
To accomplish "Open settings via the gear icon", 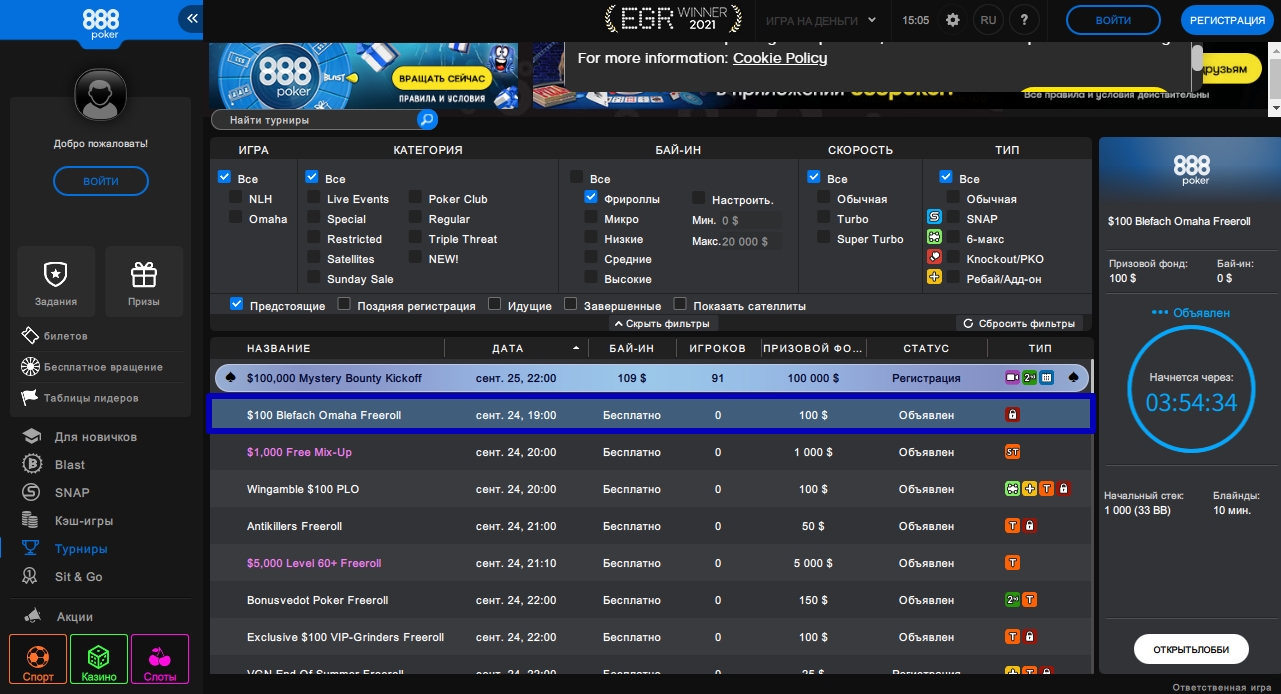I will point(952,20).
